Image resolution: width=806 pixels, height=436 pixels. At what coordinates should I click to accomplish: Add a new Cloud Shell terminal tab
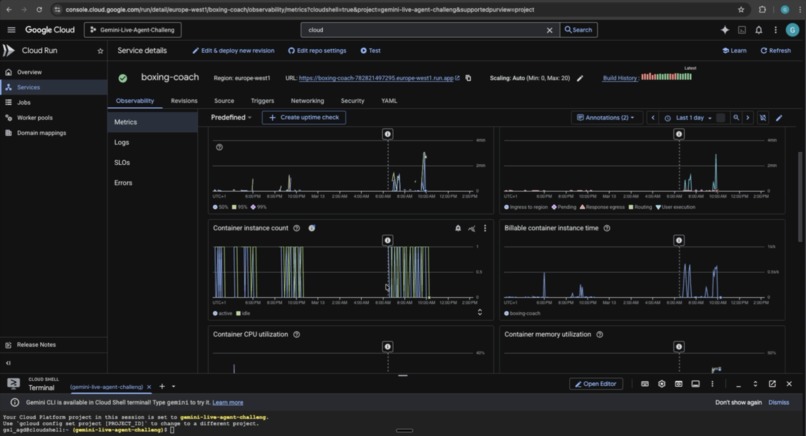click(162, 387)
